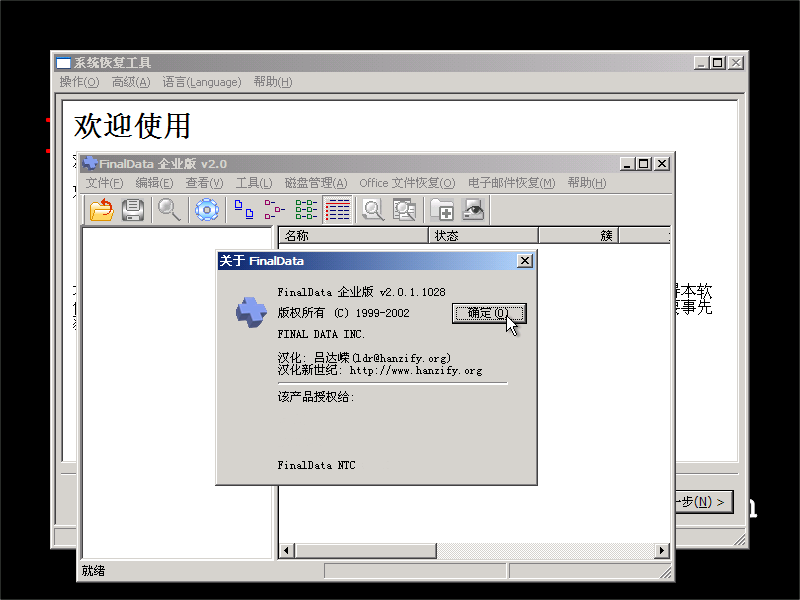Open 语言(Language) menu in 系统恢复工具 window

(x=202, y=82)
